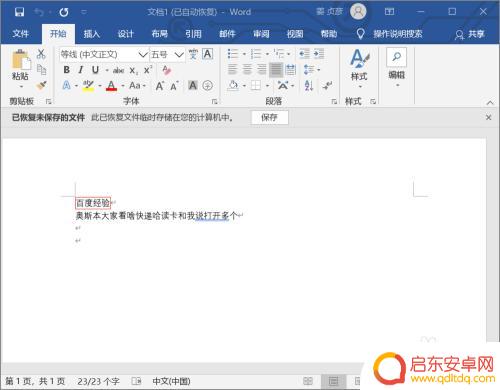Toggle strikethrough abc formatting
Viewport: 500px width, 390px height.
click(118, 70)
